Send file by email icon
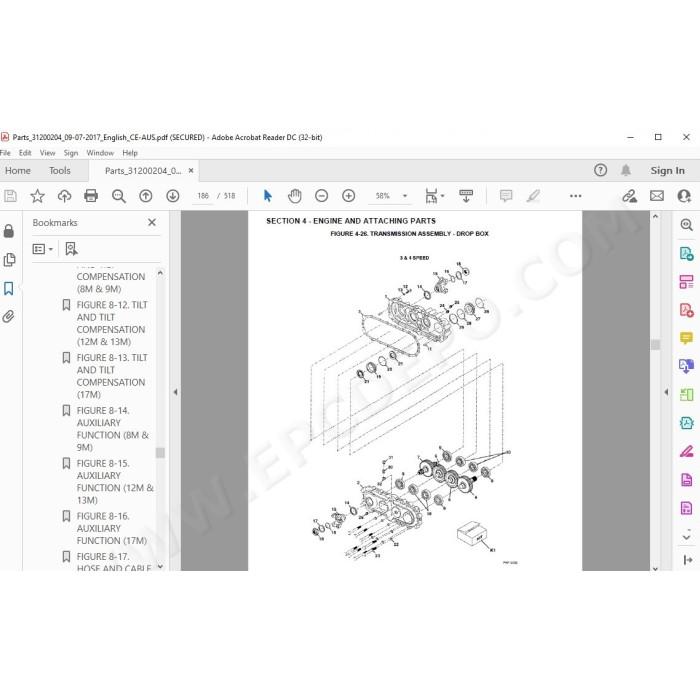 (657, 196)
